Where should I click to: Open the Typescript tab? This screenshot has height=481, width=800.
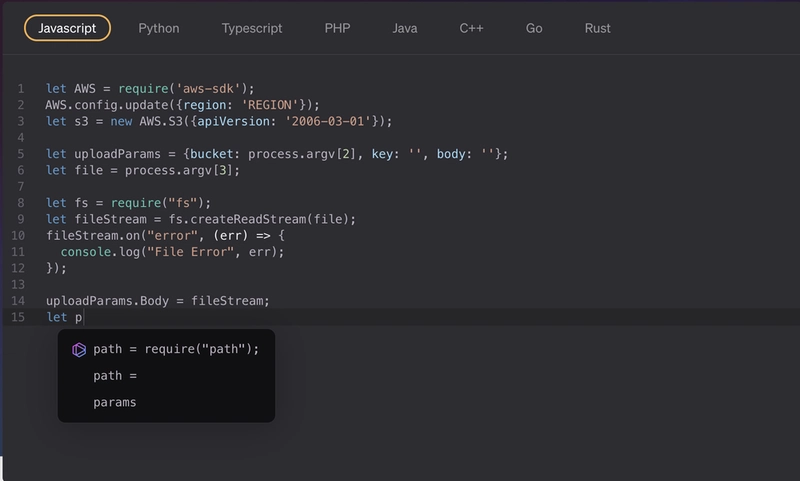point(252,28)
